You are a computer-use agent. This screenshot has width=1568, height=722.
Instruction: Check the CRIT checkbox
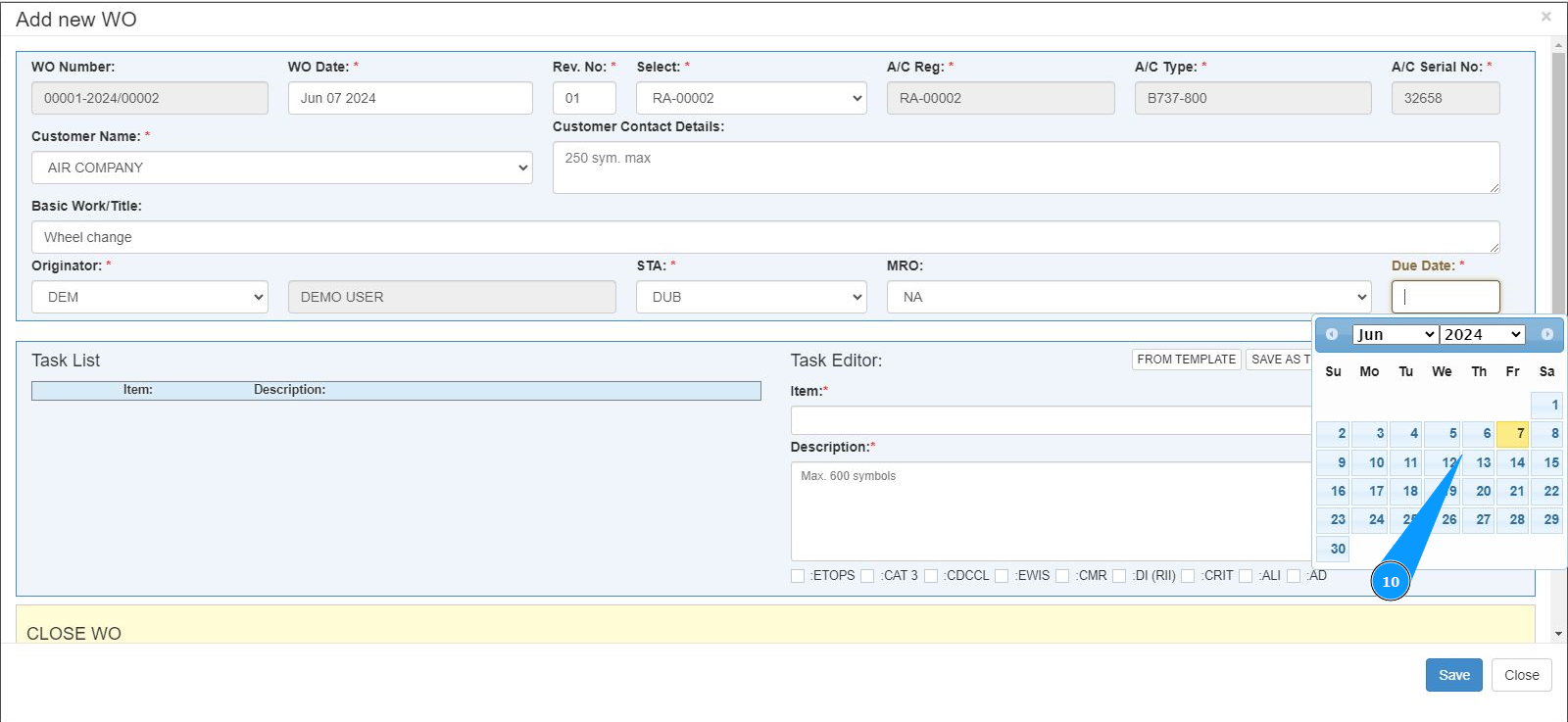1188,576
